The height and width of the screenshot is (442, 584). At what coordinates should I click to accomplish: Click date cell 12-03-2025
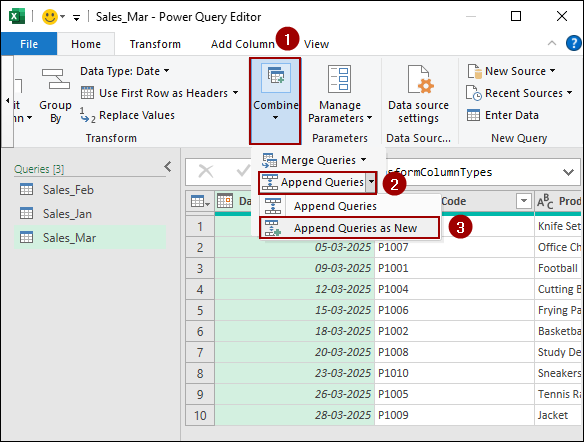295,289
